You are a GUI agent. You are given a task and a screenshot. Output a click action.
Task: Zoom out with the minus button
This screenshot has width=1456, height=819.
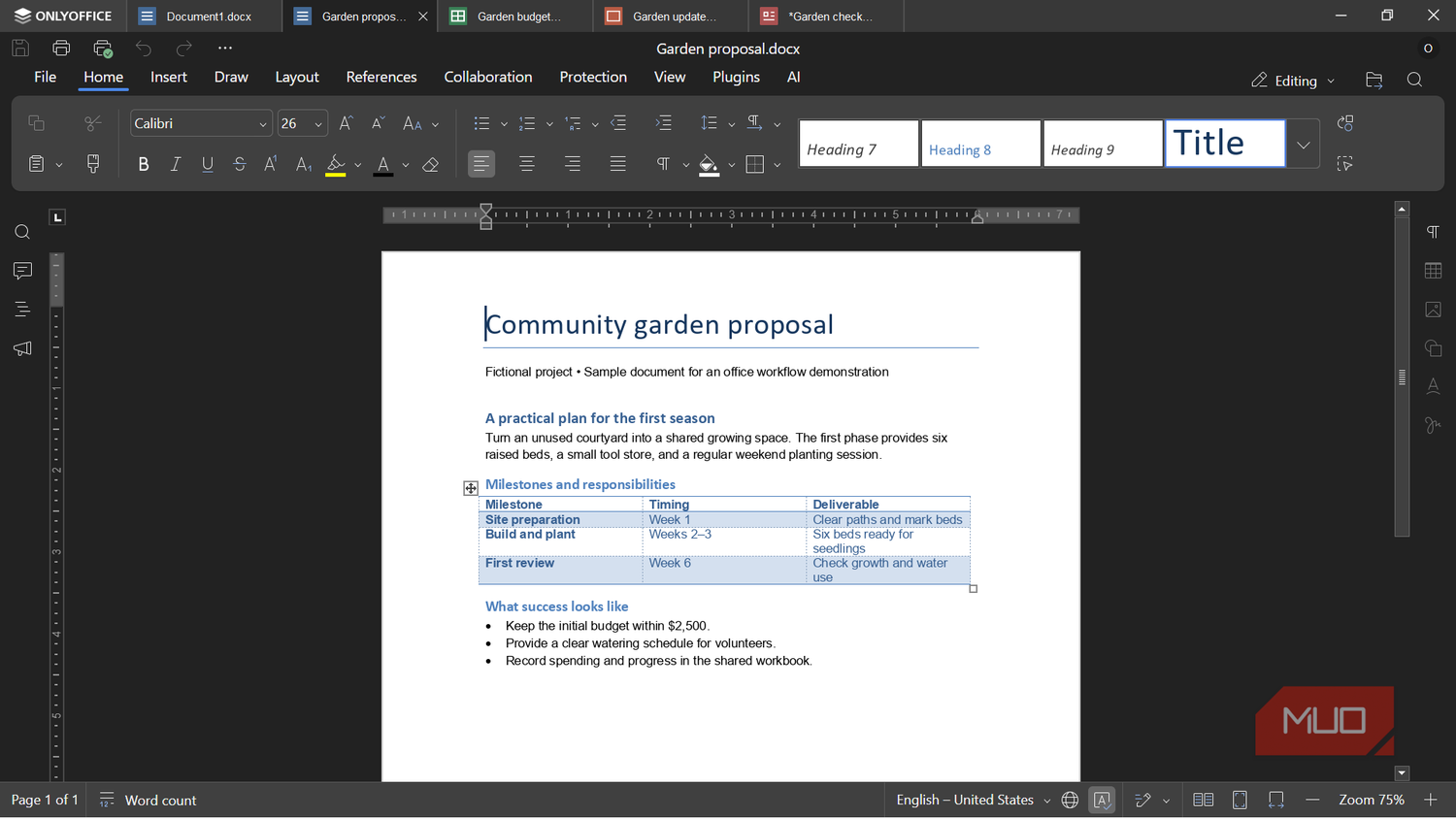tap(1312, 801)
